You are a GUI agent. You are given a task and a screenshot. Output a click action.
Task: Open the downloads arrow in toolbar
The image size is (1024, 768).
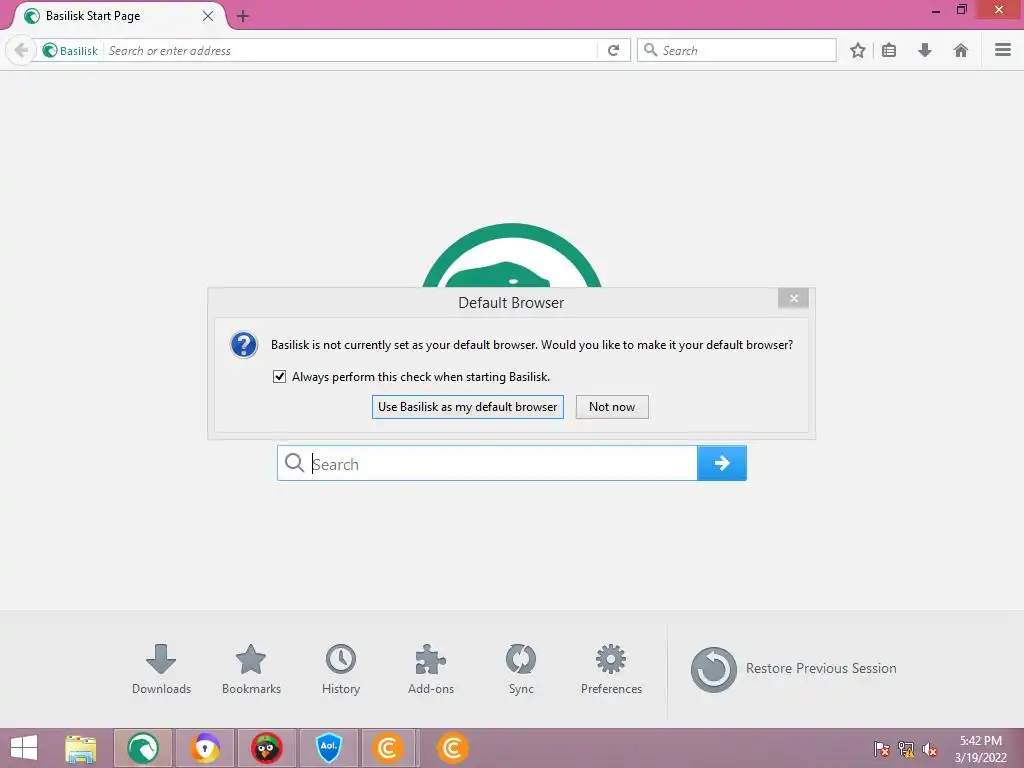click(x=925, y=50)
